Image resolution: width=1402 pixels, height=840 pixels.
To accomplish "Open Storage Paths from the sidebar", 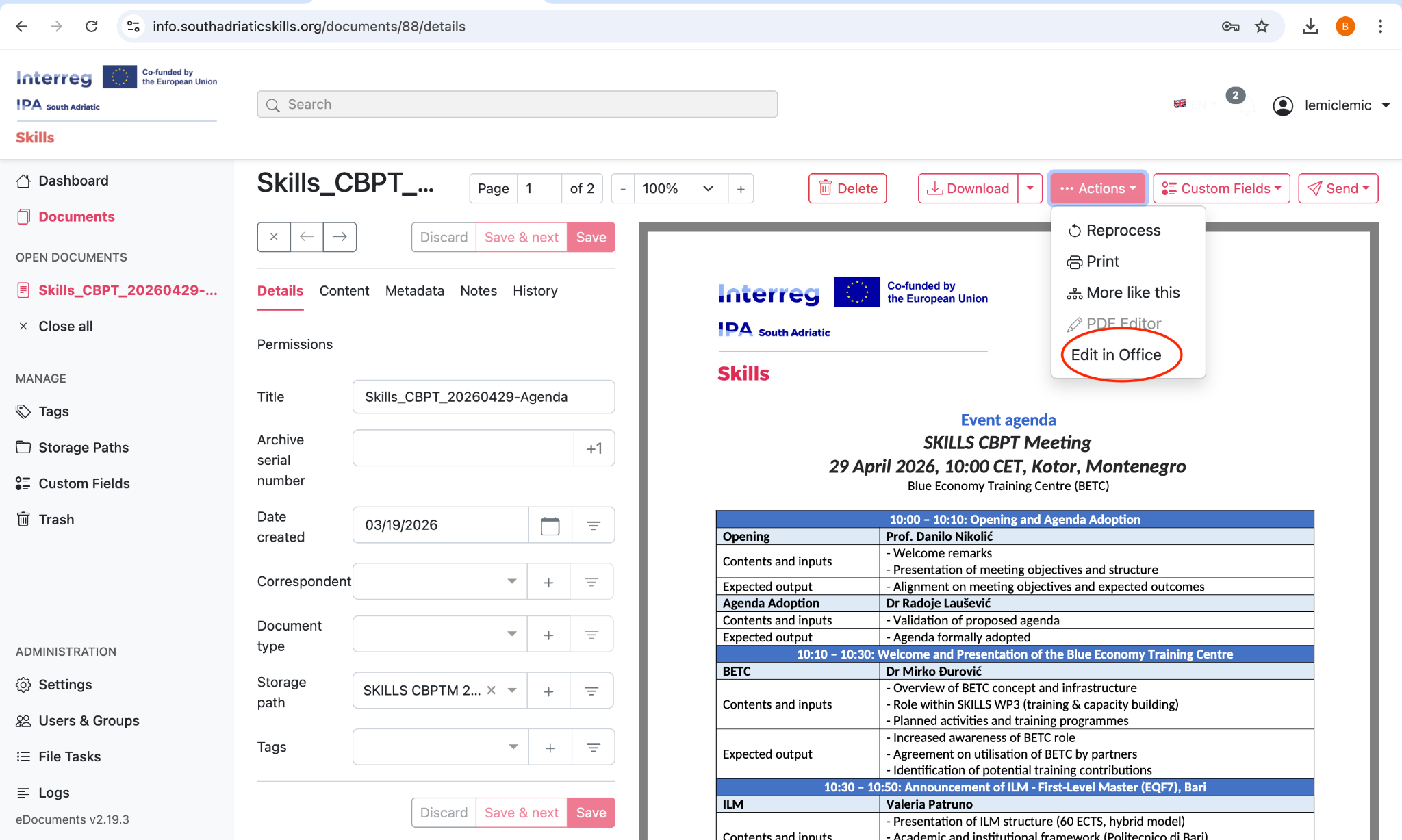I will point(84,447).
